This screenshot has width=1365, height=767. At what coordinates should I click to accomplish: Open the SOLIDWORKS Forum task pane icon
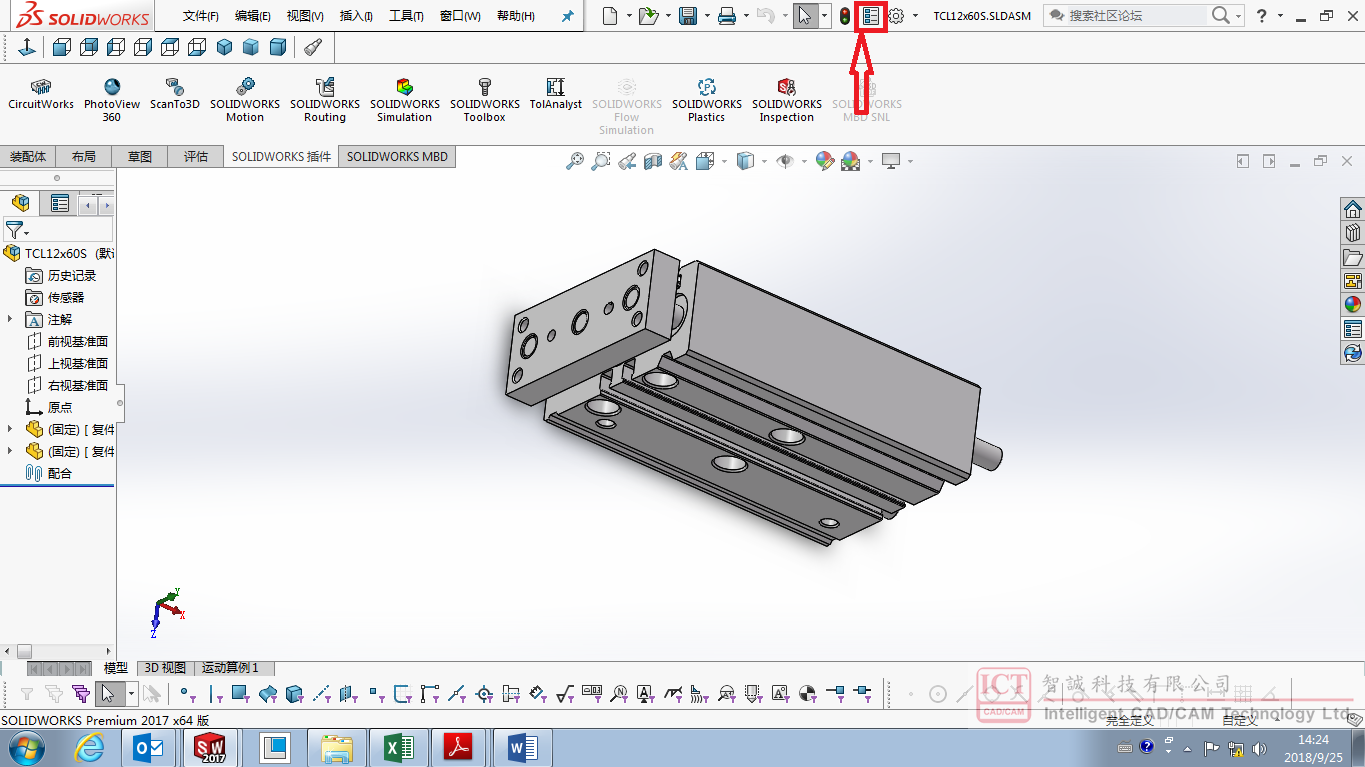[1353, 353]
